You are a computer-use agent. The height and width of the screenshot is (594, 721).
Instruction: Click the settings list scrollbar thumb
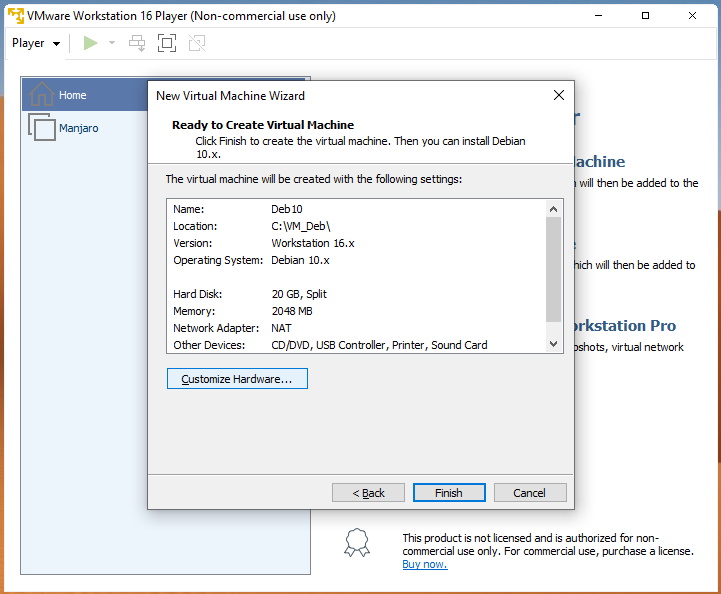(554, 270)
